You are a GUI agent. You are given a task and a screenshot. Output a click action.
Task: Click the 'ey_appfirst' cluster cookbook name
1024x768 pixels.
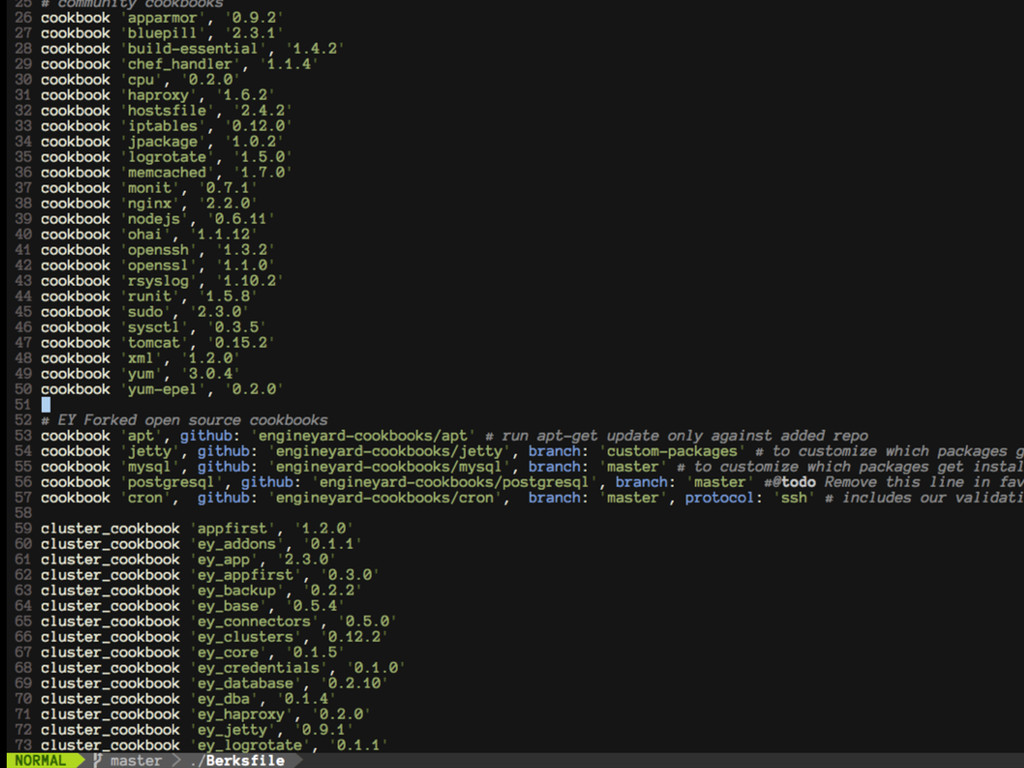coord(245,575)
